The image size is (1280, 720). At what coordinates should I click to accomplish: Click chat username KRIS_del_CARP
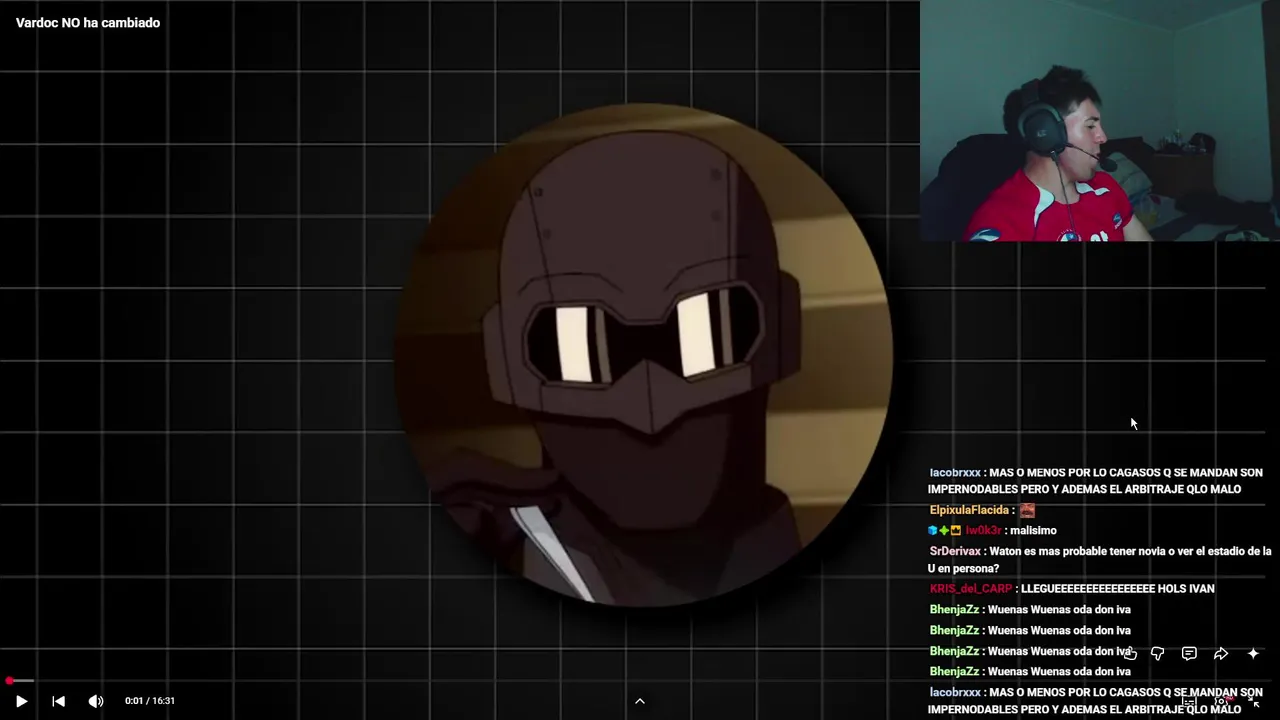[x=971, y=589]
